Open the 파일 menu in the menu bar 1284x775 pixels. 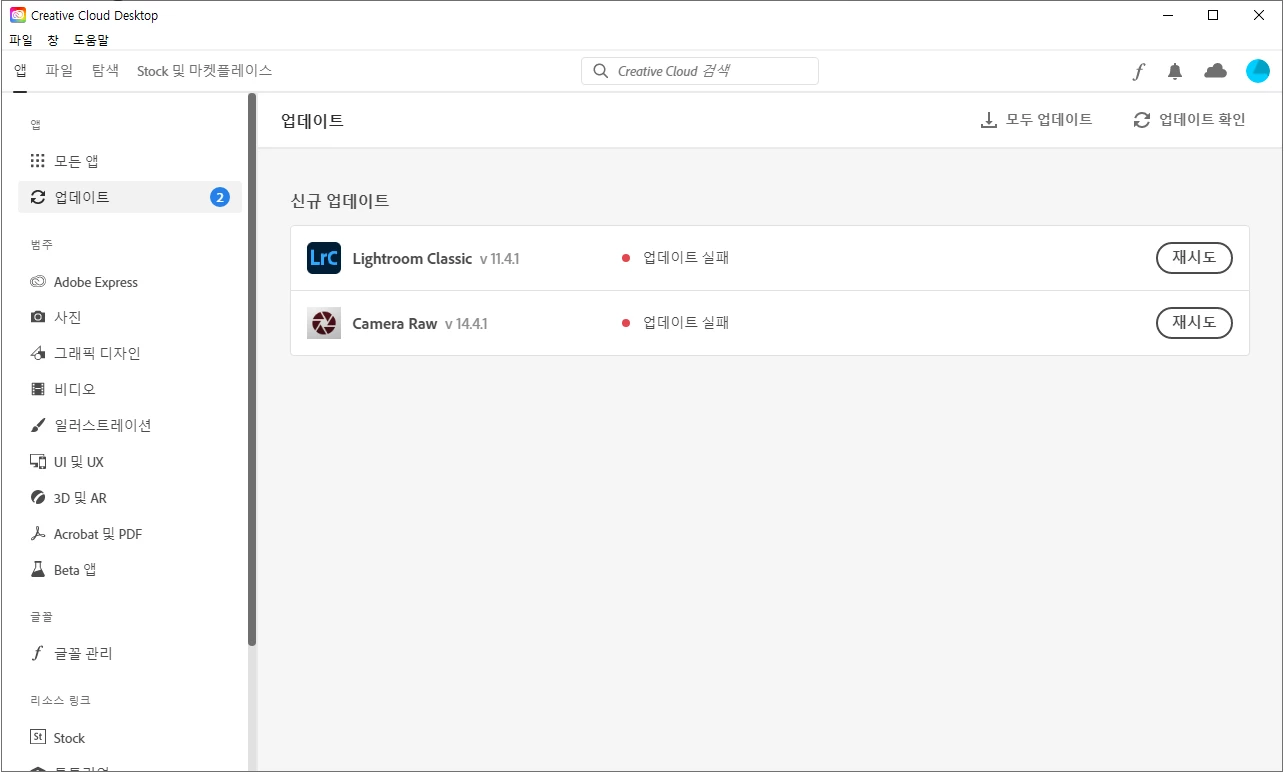click(21, 40)
